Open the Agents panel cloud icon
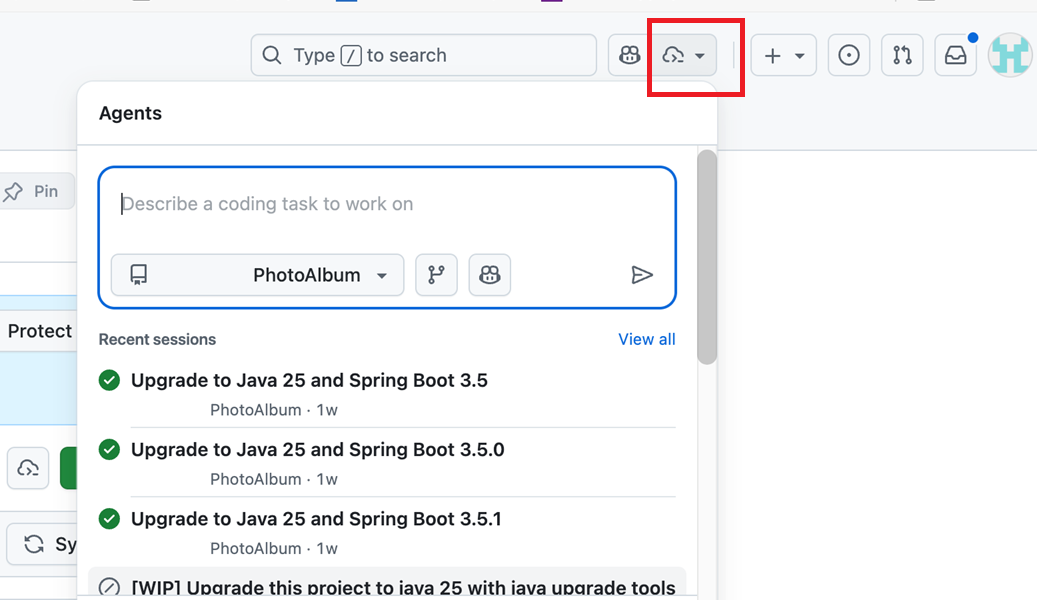The width and height of the screenshot is (1037, 600). (x=674, y=56)
